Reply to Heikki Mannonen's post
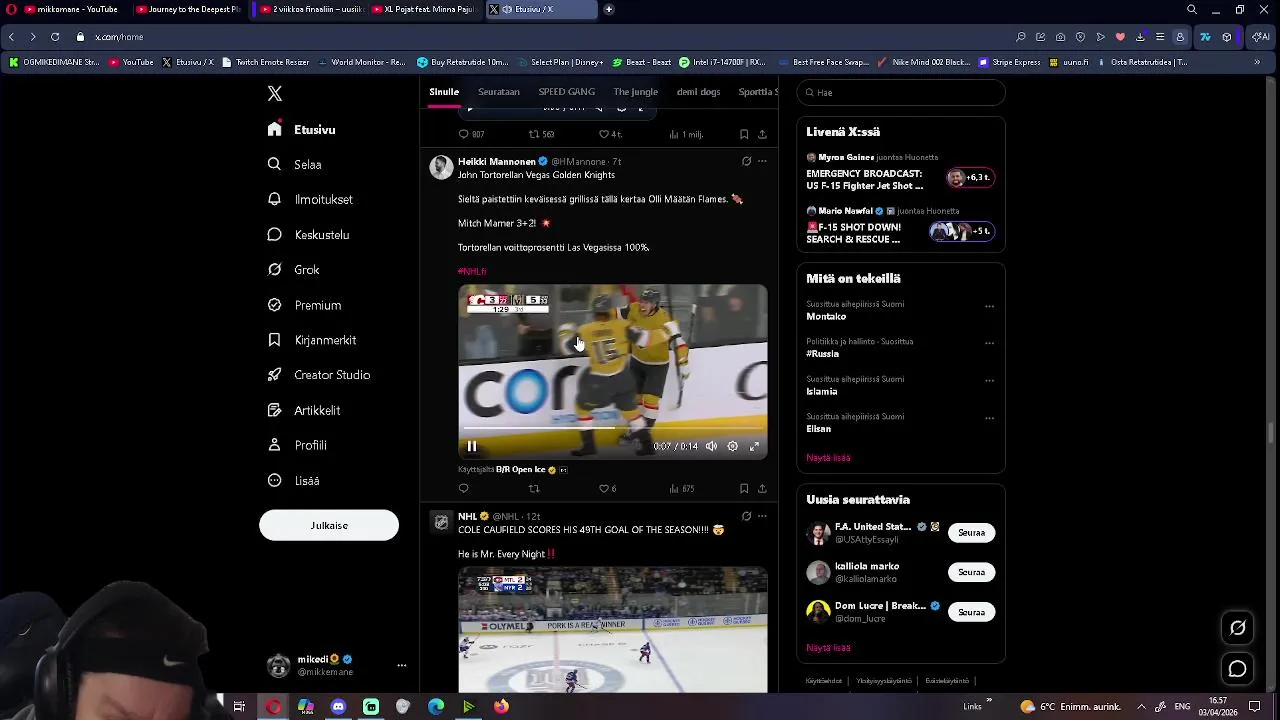Screen dimensions: 1280x720 click(x=463, y=489)
